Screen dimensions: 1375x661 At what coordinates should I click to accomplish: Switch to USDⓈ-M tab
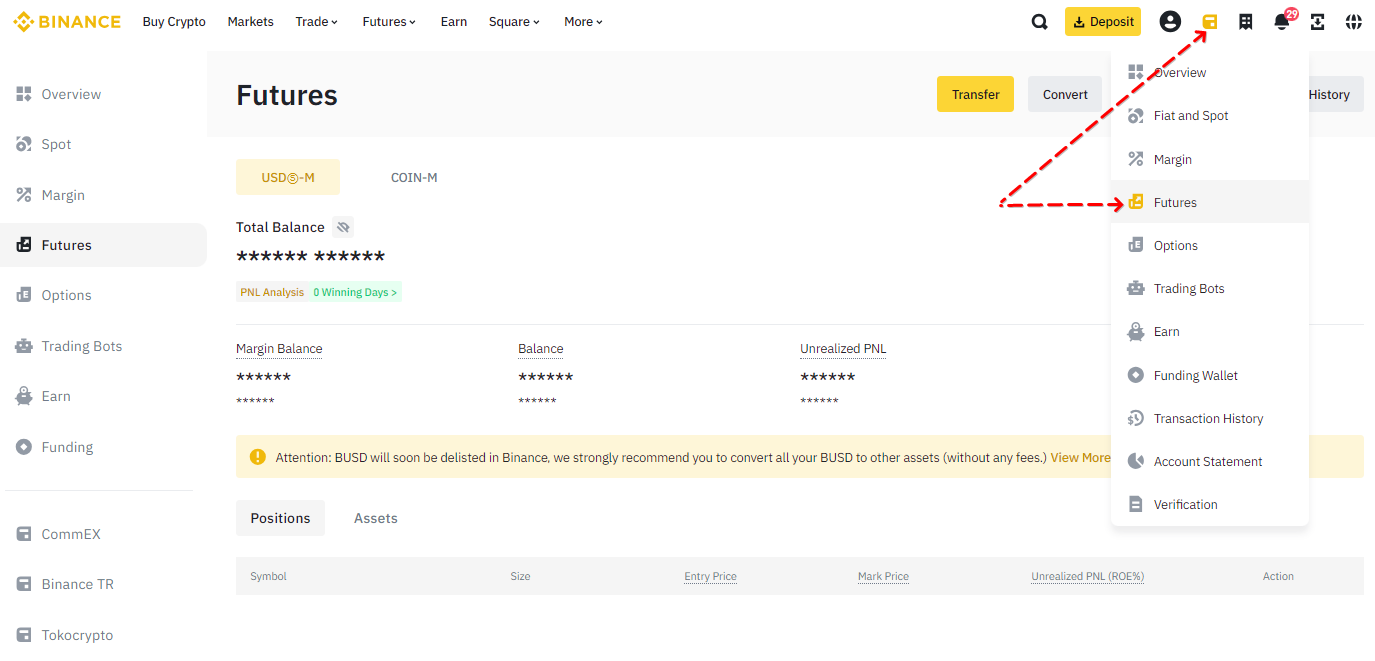[x=288, y=177]
